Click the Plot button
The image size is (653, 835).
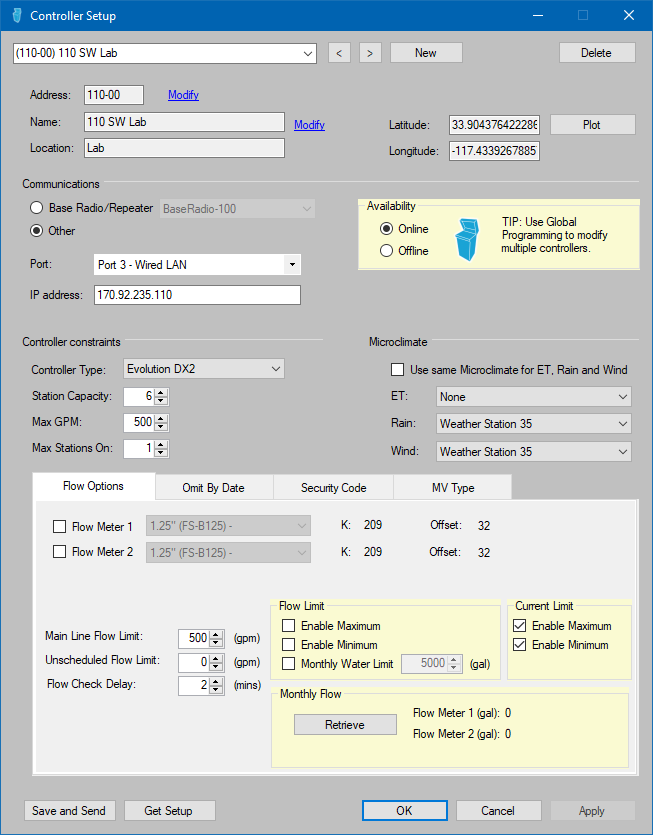point(592,125)
